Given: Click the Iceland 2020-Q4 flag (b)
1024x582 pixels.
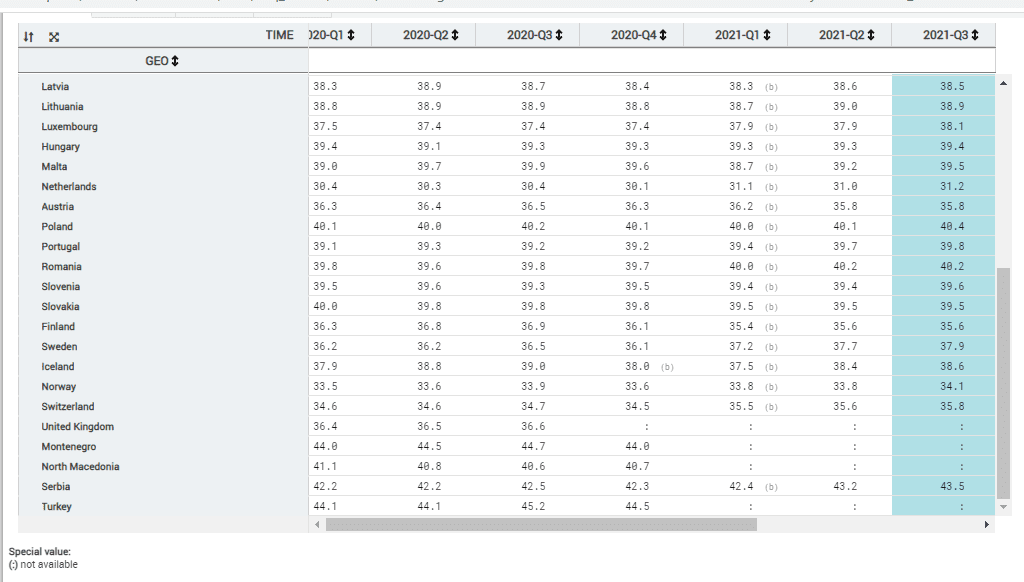Looking at the screenshot, I should point(667,367).
